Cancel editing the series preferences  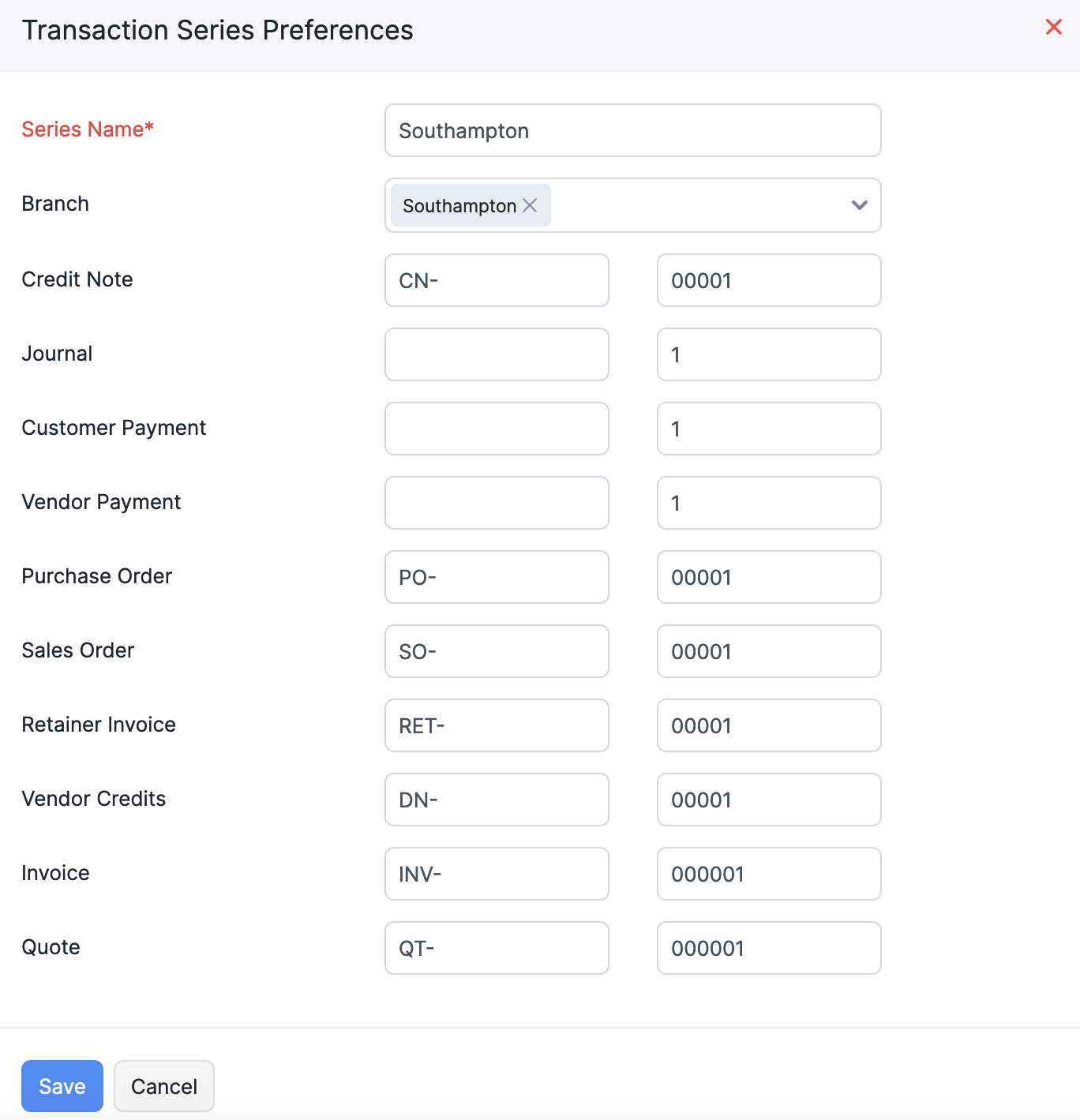click(163, 1085)
